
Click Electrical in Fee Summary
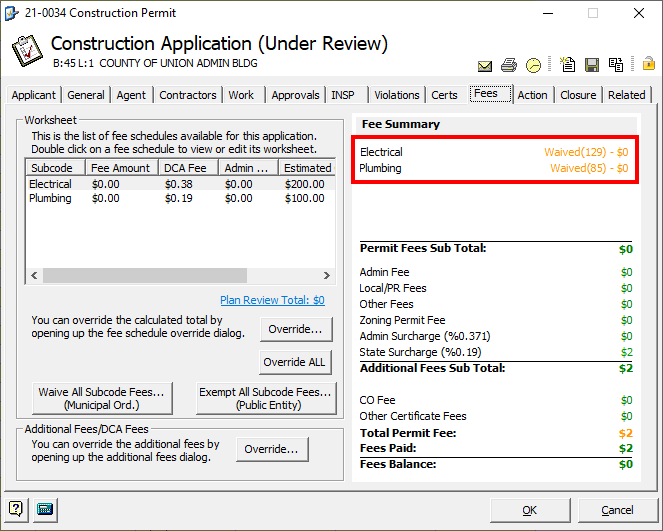pyautogui.click(x=381, y=152)
